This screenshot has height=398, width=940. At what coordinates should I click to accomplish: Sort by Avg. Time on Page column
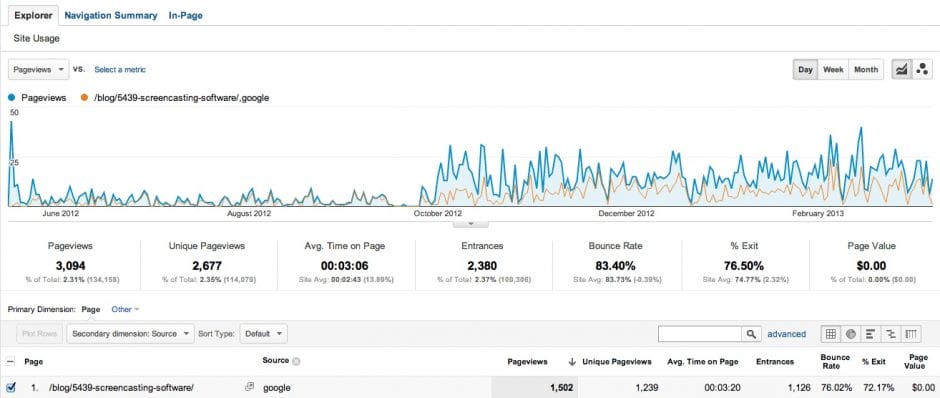703,361
